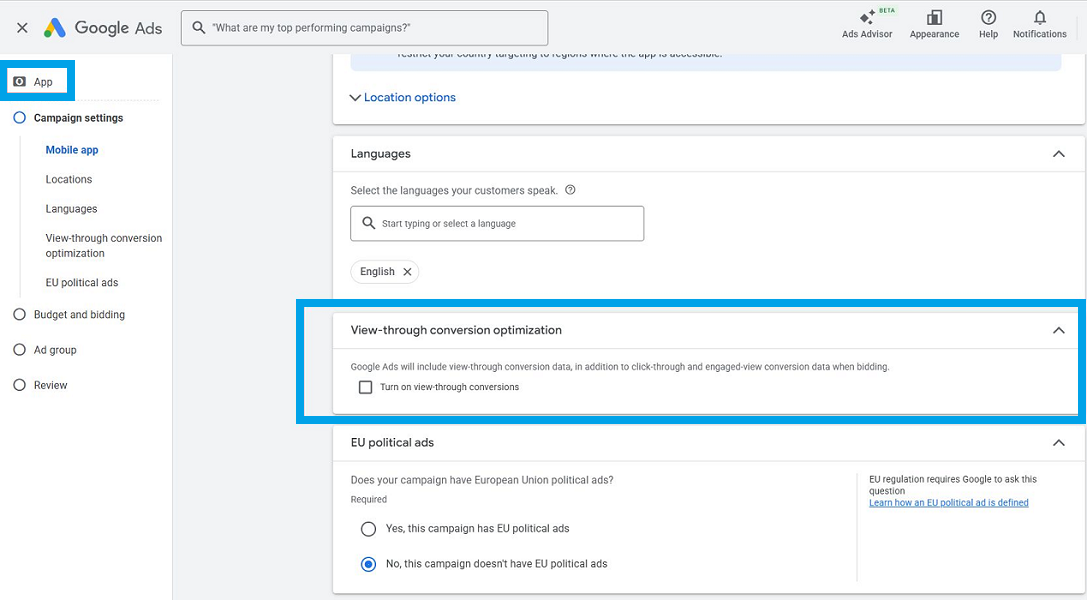Close campaign editor with X icon
Screen dimensions: 1087x600
(x=22, y=28)
